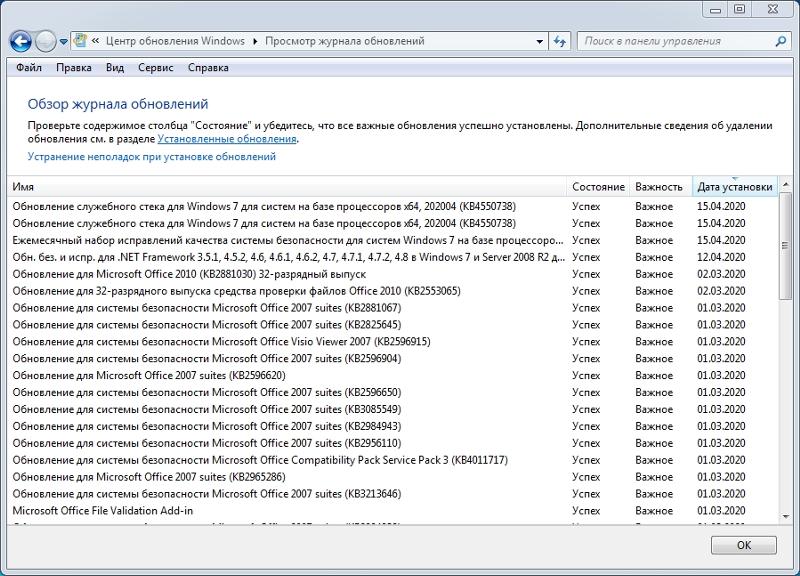The width and height of the screenshot is (800, 576).
Task: Sort list by the Имя column header
Action: [x=287, y=187]
